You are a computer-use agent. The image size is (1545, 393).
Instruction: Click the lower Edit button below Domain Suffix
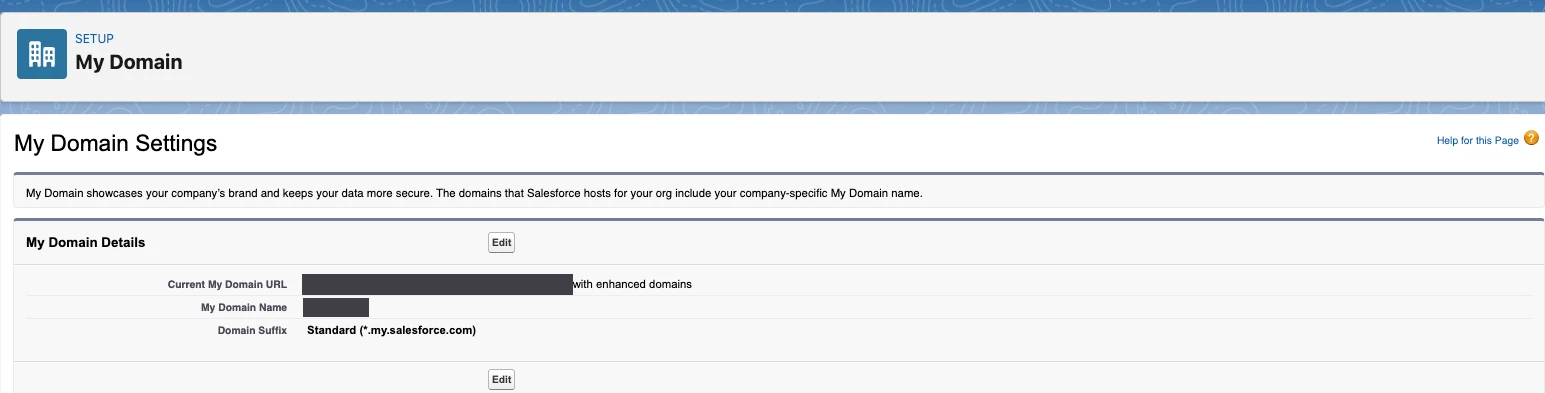pyautogui.click(x=501, y=380)
